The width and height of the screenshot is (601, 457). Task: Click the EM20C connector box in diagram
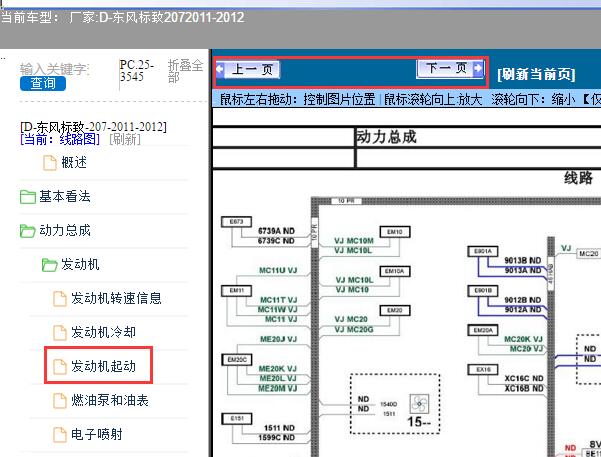click(237, 360)
